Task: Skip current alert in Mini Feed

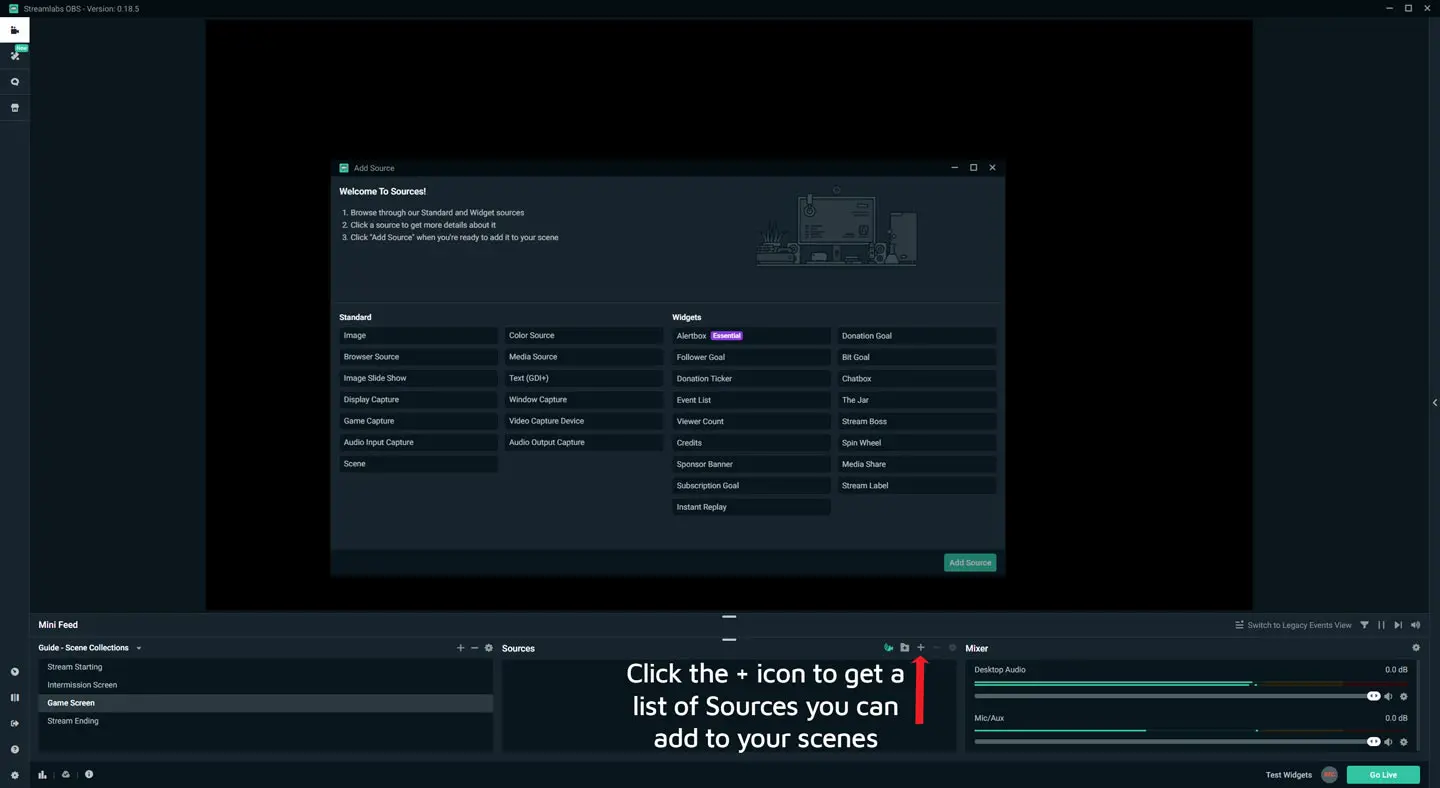Action: (x=1398, y=625)
